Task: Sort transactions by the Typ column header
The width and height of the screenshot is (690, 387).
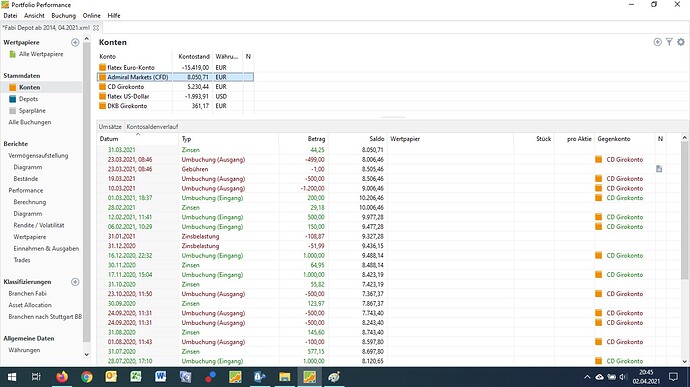Action: point(228,139)
